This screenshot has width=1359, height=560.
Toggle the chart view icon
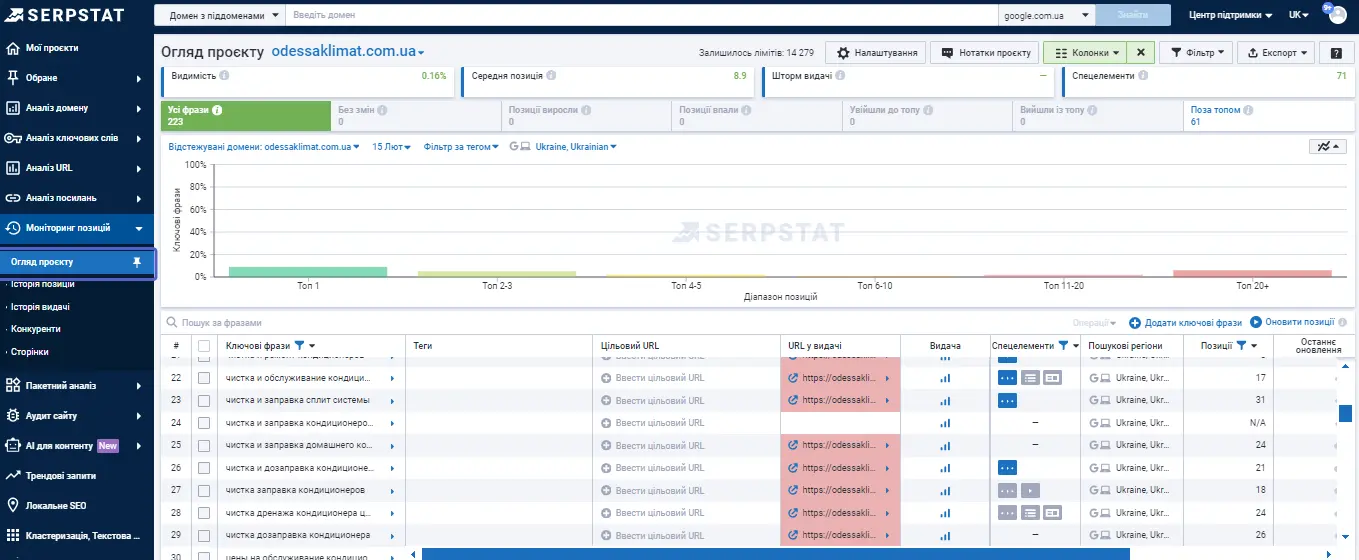tap(1328, 146)
